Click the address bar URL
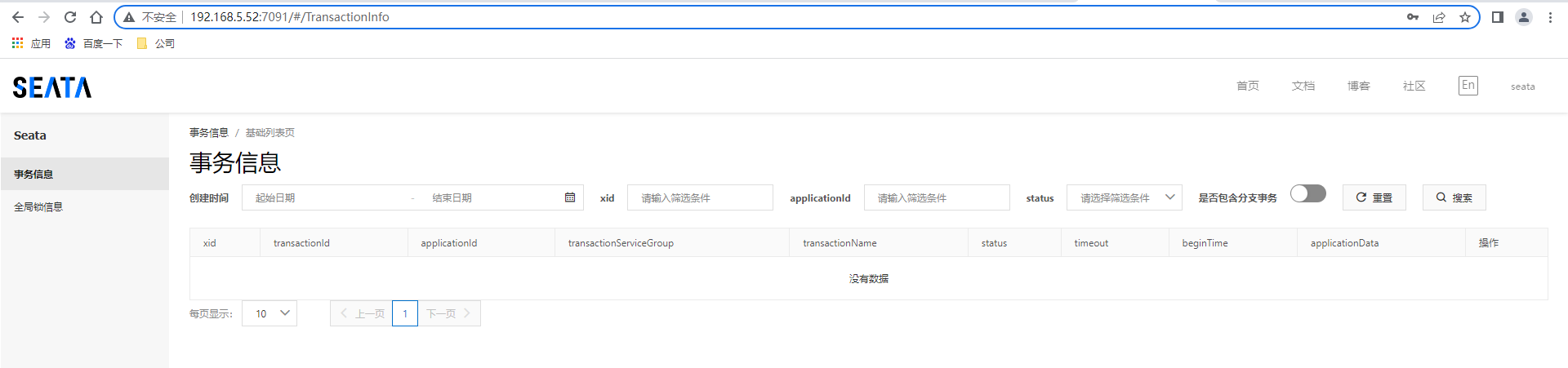Image resolution: width=1568 pixels, height=368 pixels. 290,17
